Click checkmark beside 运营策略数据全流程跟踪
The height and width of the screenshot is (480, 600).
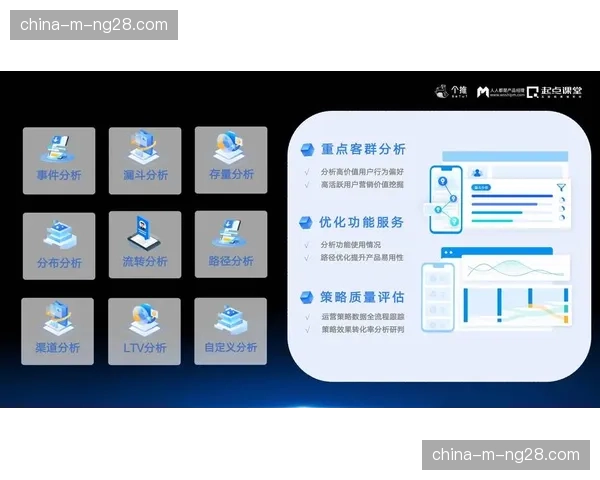coord(307,316)
